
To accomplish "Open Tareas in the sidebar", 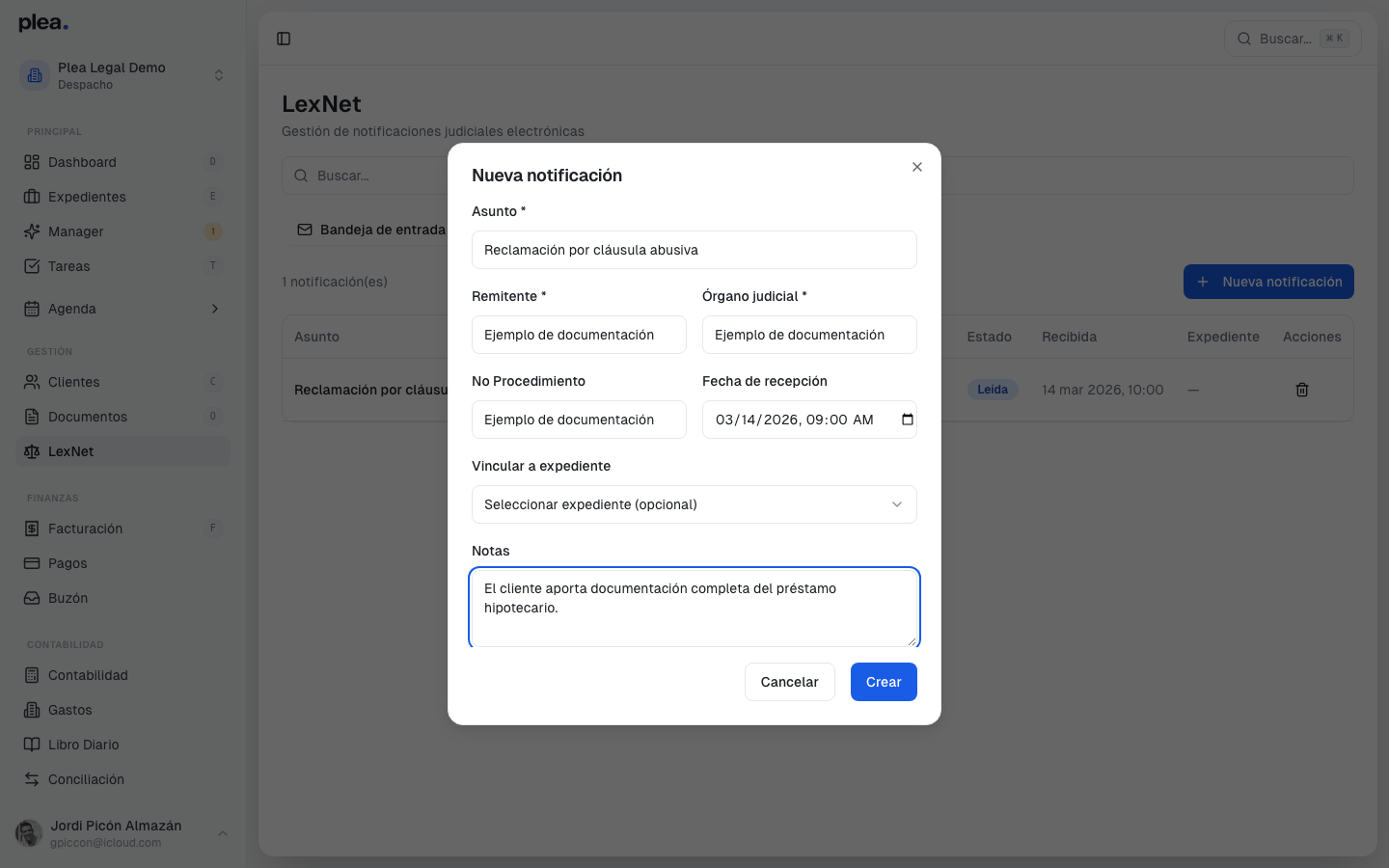I will 123,266.
